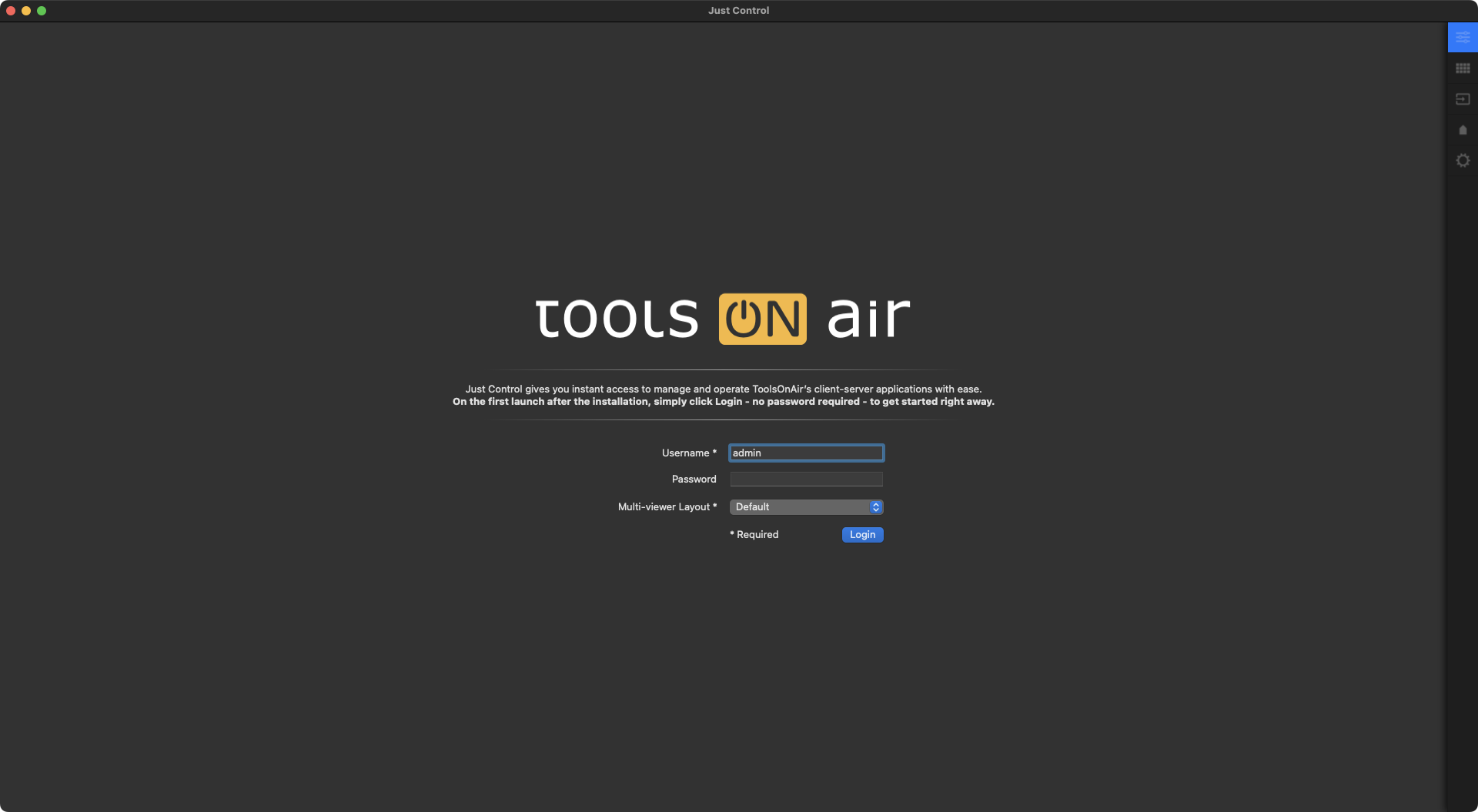
Task: Click the "* Required" note text
Action: 754,534
